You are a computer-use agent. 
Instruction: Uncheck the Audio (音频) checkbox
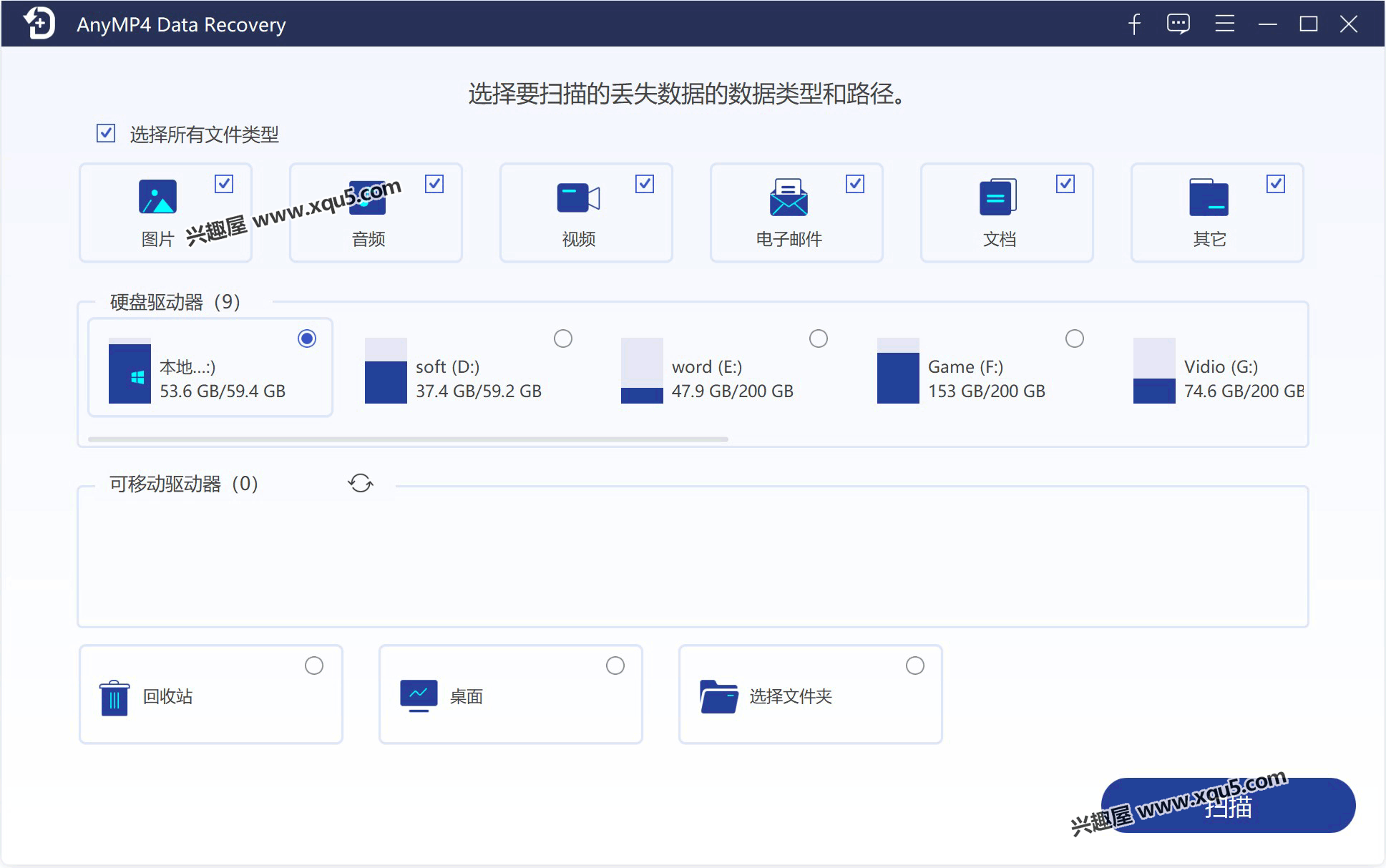pyautogui.click(x=434, y=184)
